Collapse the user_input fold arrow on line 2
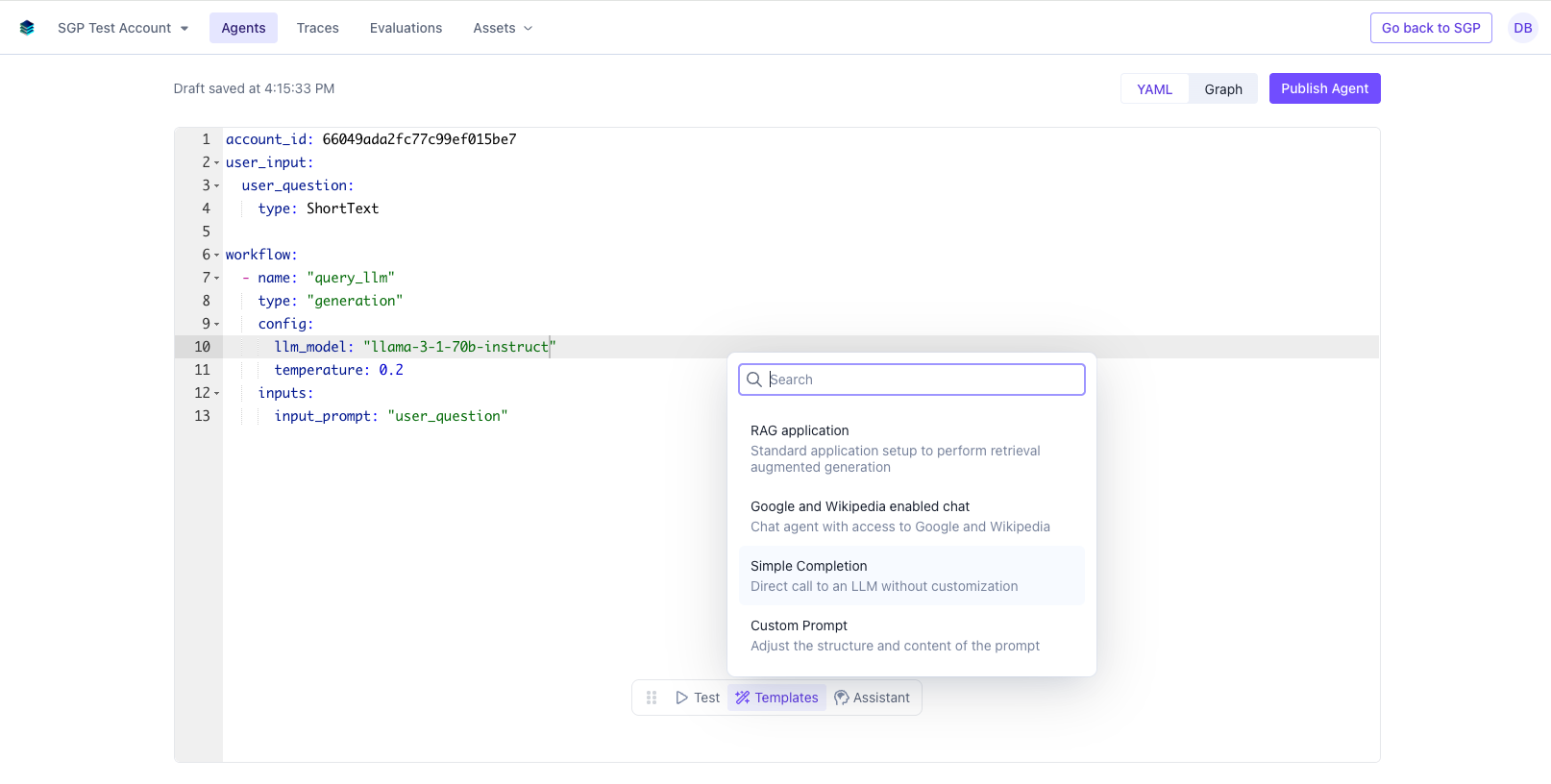 (x=216, y=163)
